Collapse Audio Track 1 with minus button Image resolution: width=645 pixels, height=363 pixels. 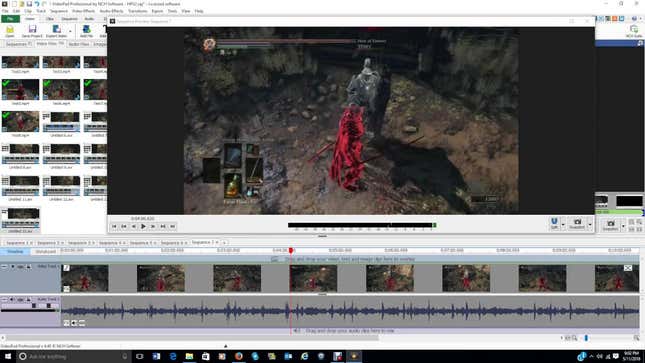coord(4,300)
